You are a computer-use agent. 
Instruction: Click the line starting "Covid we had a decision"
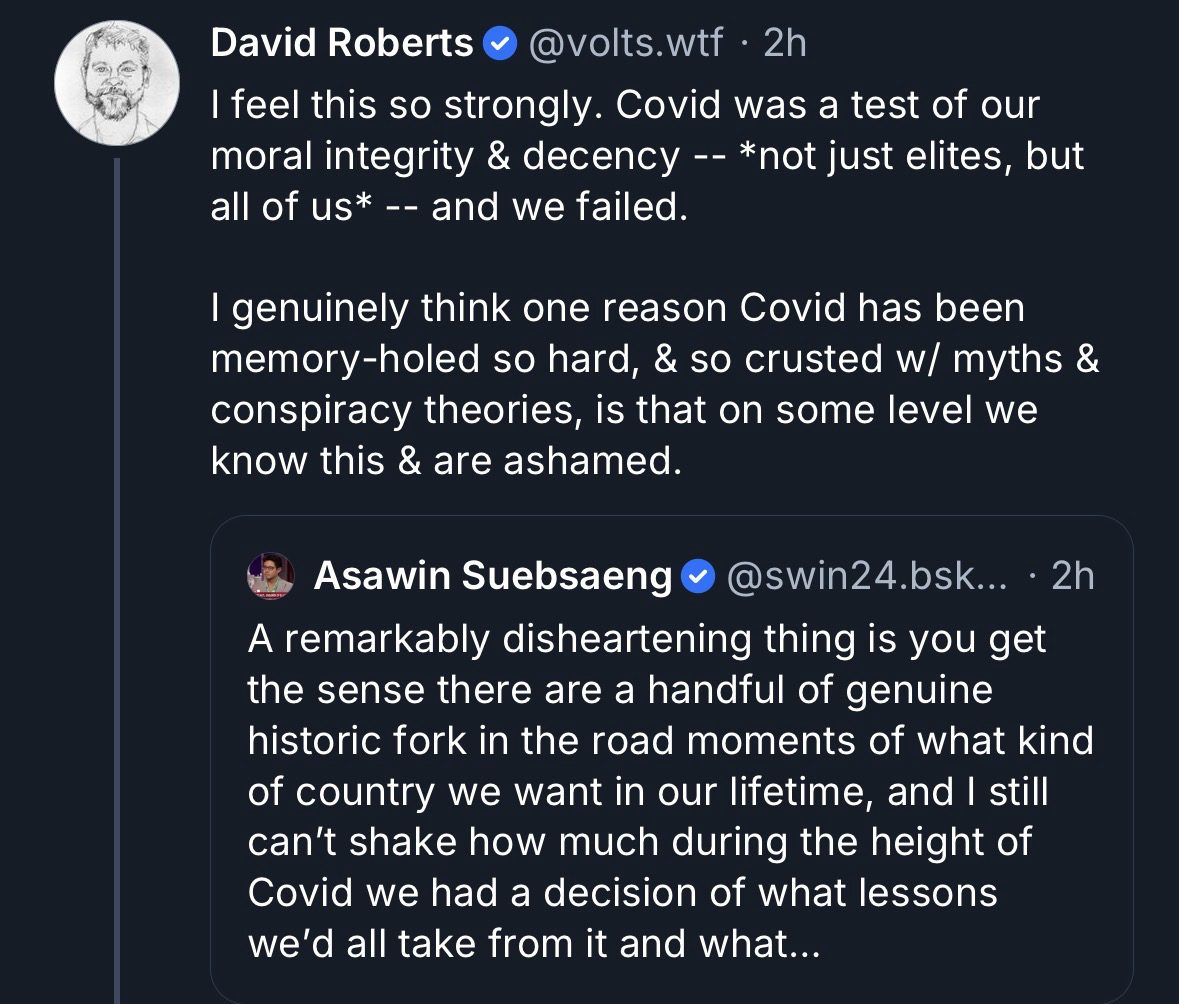pyautogui.click(x=622, y=892)
